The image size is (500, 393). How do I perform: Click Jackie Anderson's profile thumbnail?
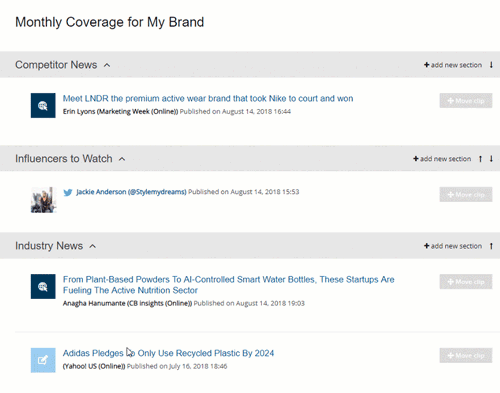click(44, 200)
